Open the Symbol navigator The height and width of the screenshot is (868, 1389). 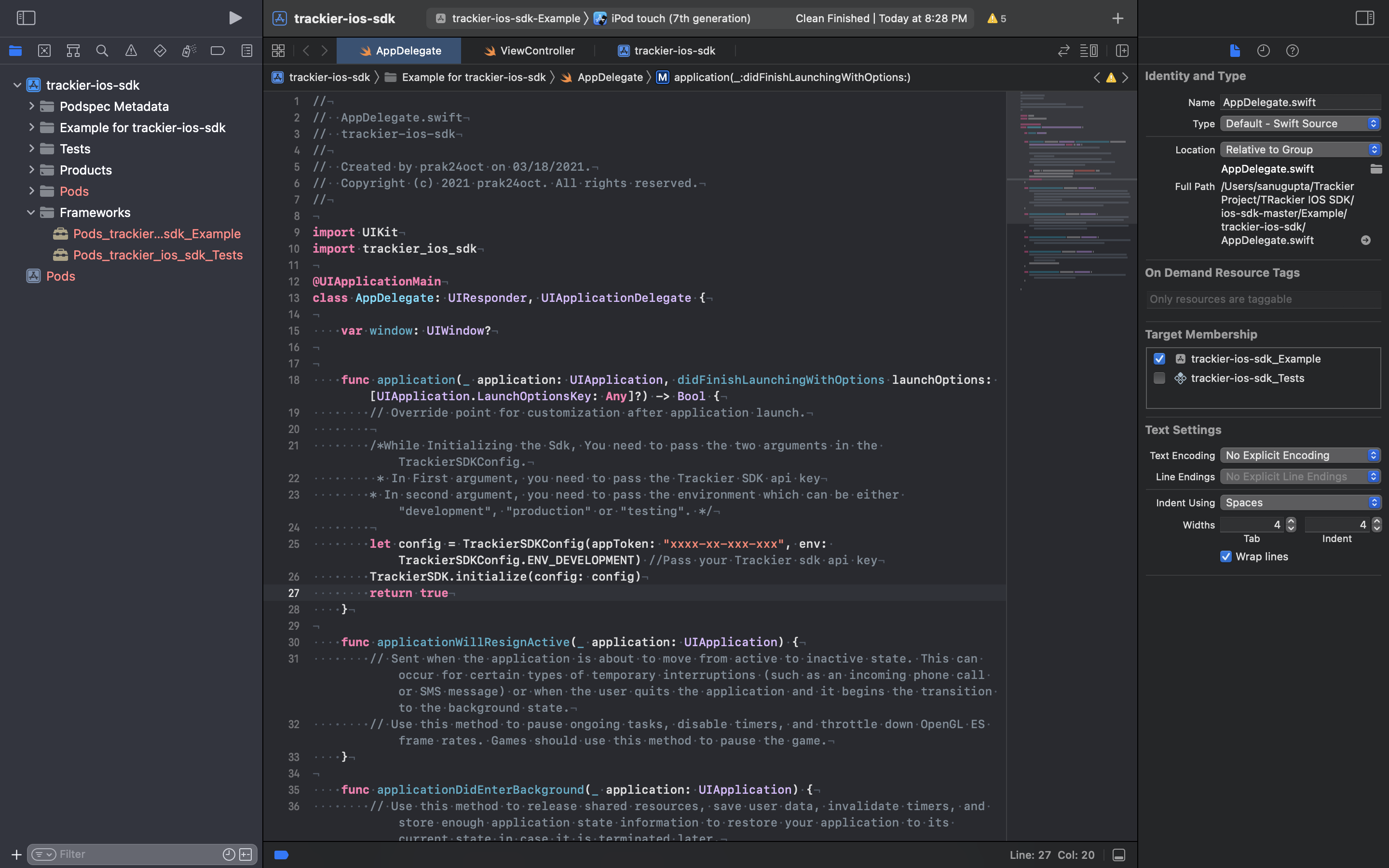click(73, 51)
